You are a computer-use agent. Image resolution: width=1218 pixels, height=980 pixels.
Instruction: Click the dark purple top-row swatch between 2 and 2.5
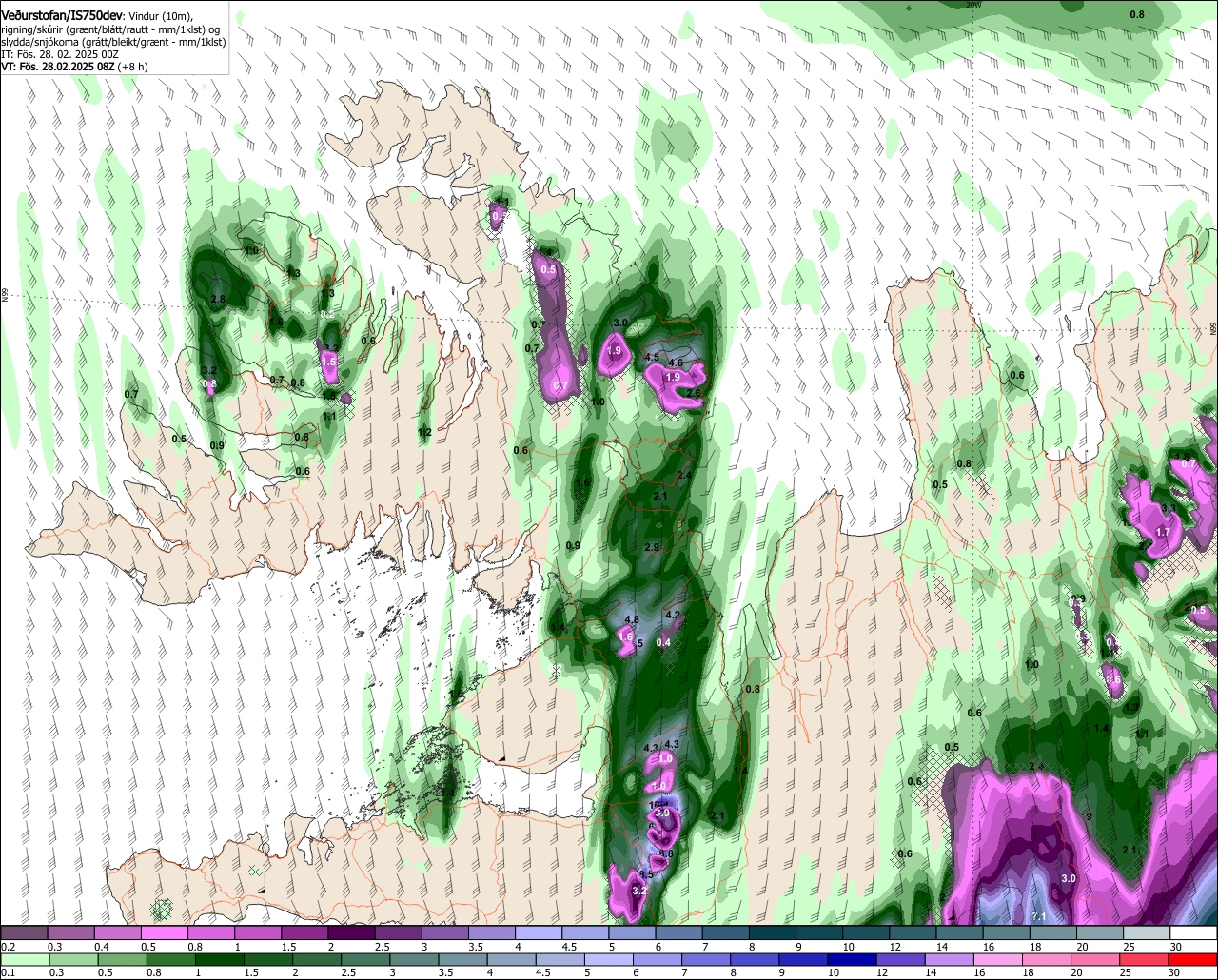pos(350,933)
